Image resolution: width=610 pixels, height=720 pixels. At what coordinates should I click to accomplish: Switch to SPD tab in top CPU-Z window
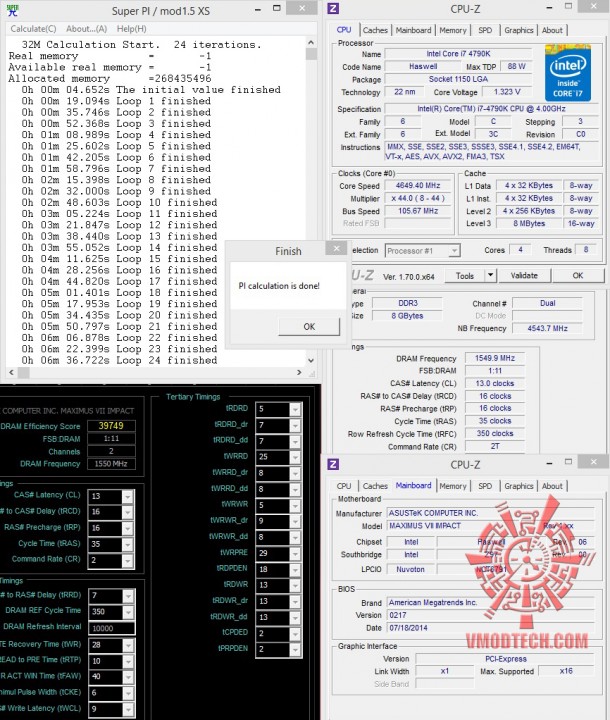(485, 30)
